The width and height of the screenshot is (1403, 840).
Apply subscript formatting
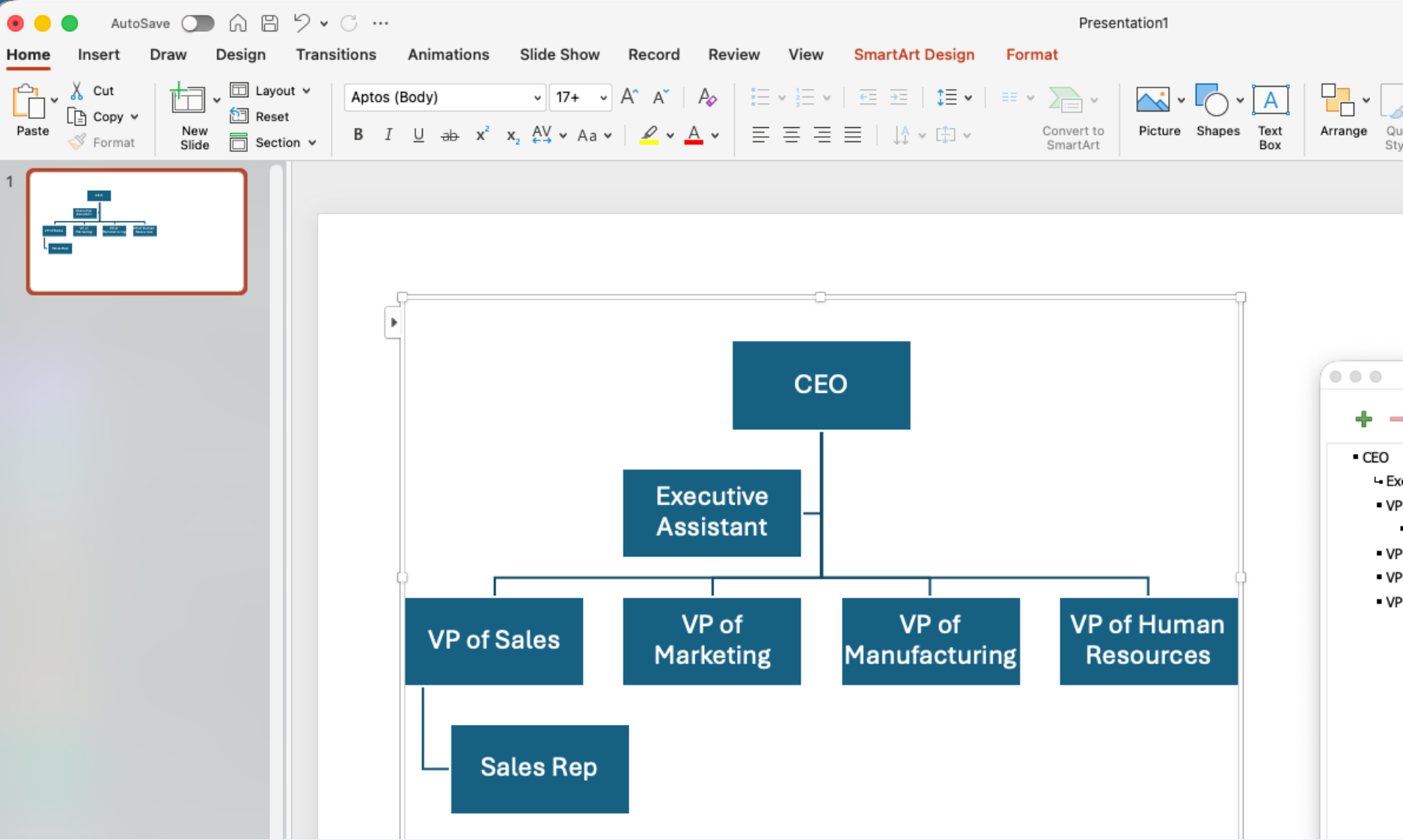(512, 135)
